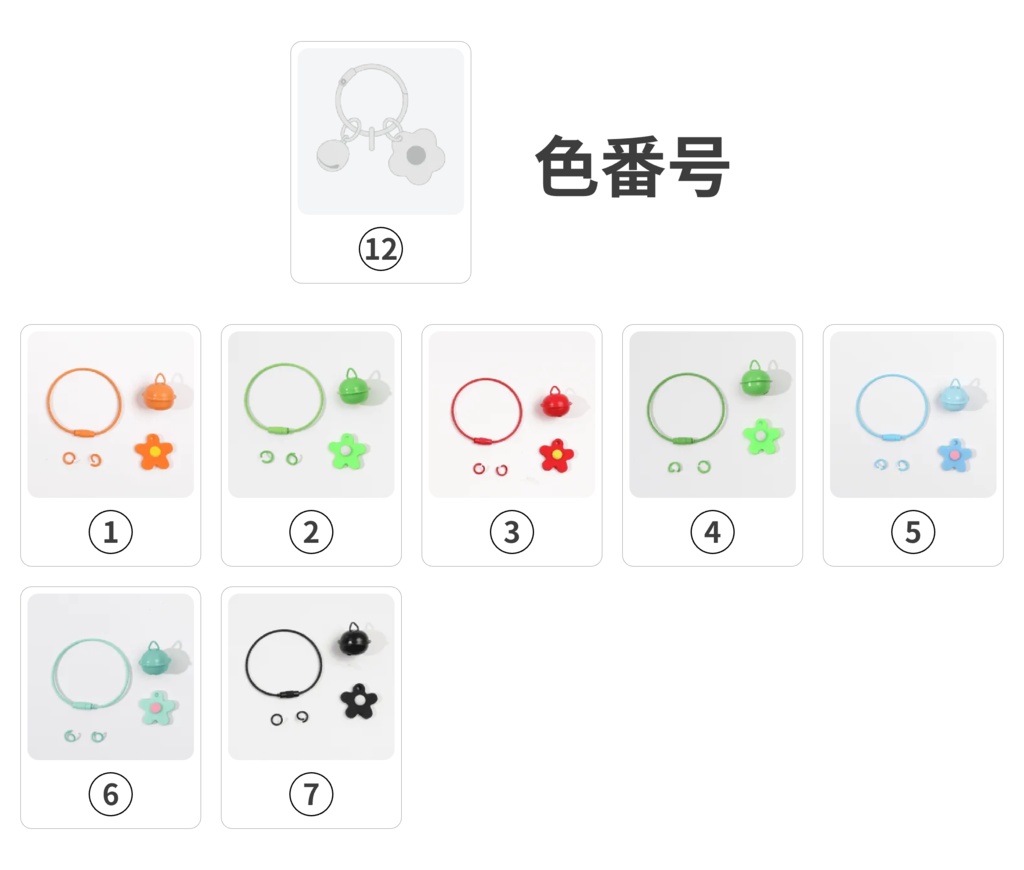
Task: Pick the light blue keyring set photo
Action: (912, 414)
